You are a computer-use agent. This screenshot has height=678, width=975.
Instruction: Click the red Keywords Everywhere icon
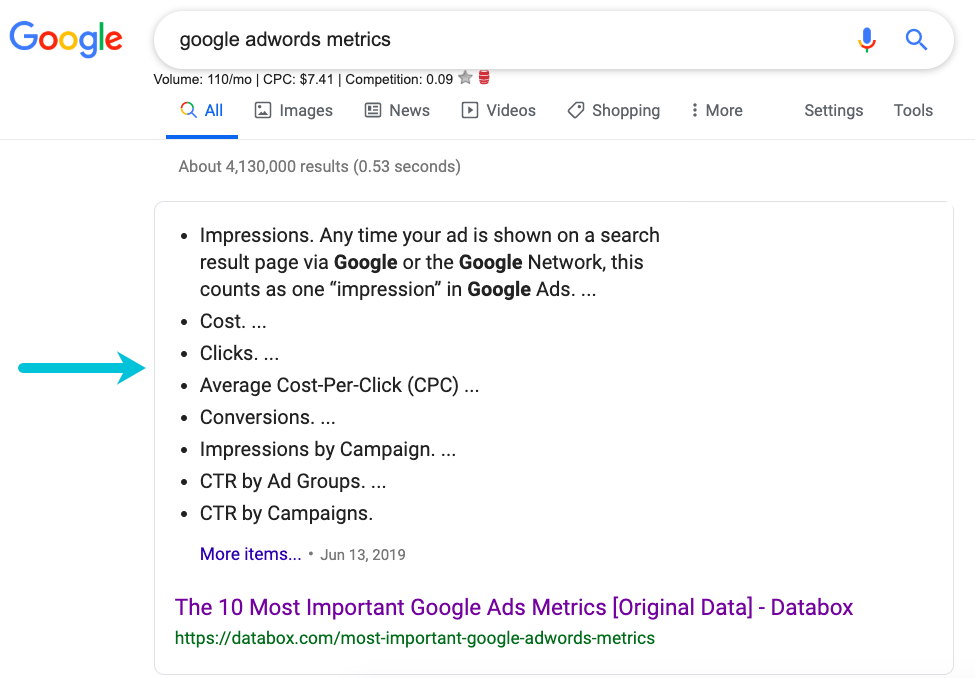tap(483, 76)
